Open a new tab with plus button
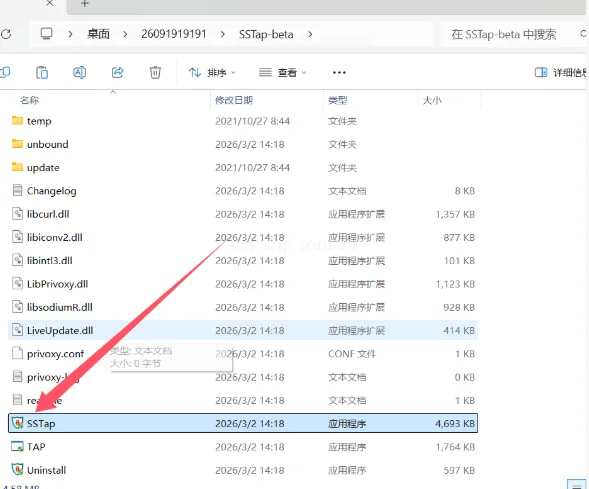 [85, 3]
